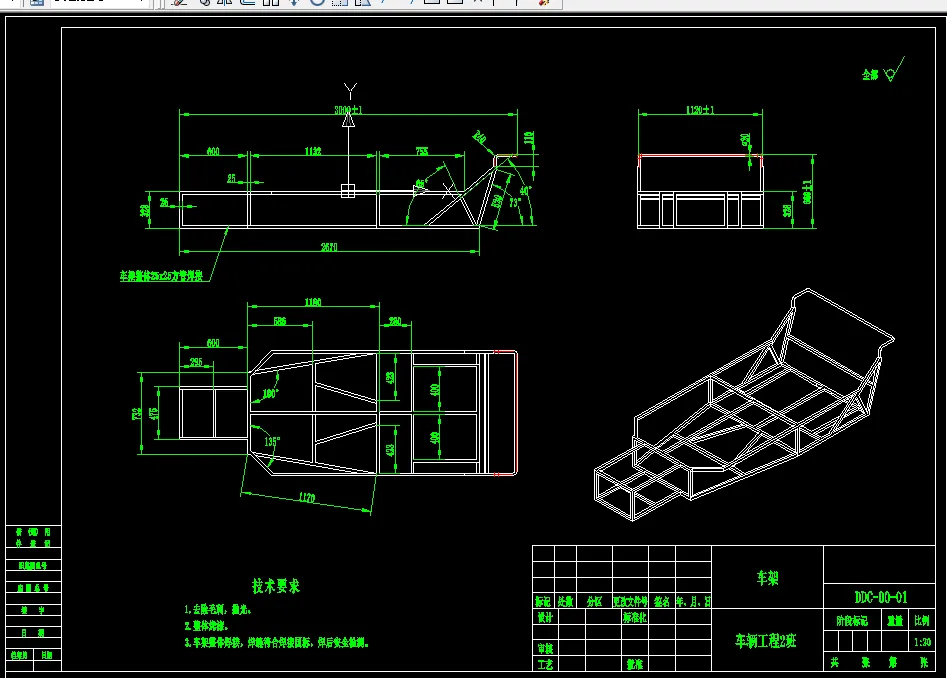Select the 100° angle dimension
The width and height of the screenshot is (947, 678).
tap(271, 394)
